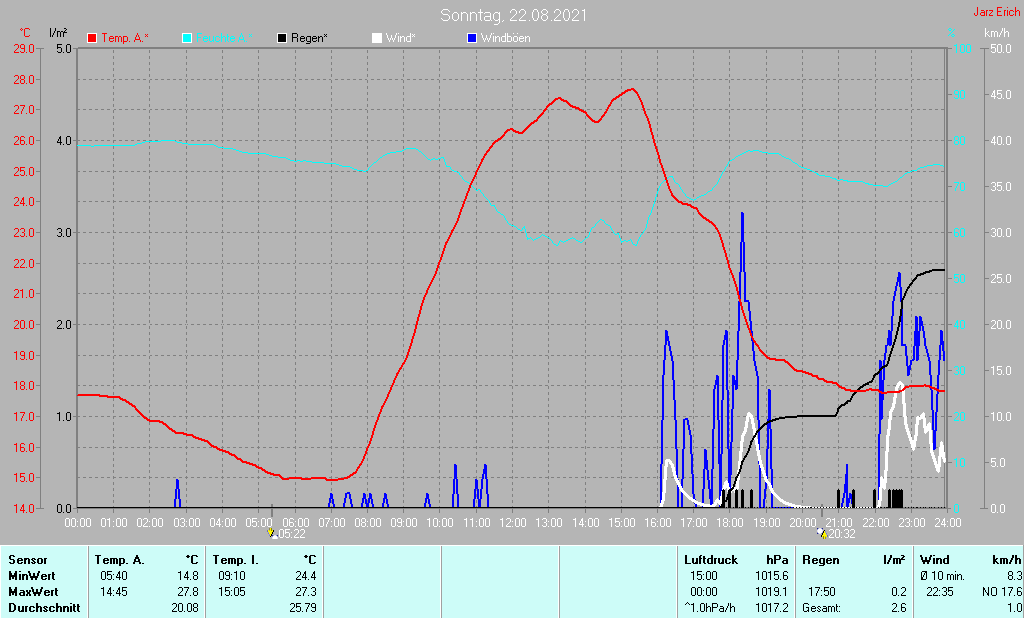Click the '25.79' indoor average value

303,608
